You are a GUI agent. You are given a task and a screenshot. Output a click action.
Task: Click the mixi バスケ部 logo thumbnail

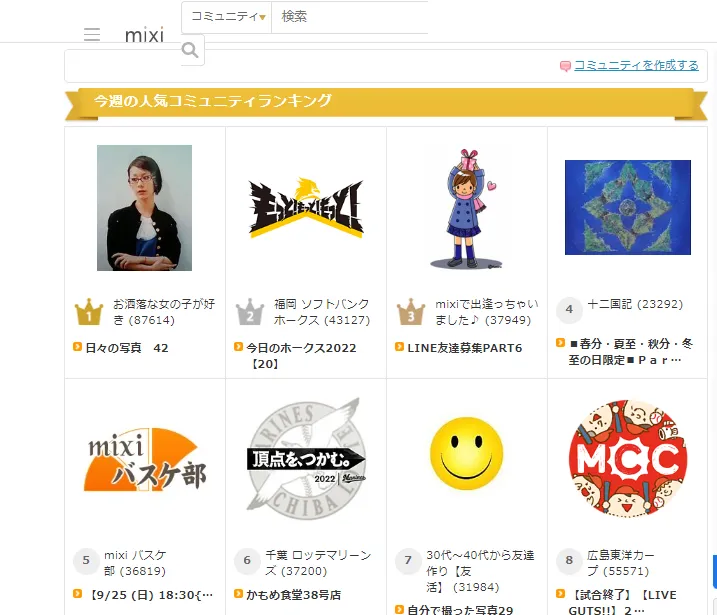145,459
